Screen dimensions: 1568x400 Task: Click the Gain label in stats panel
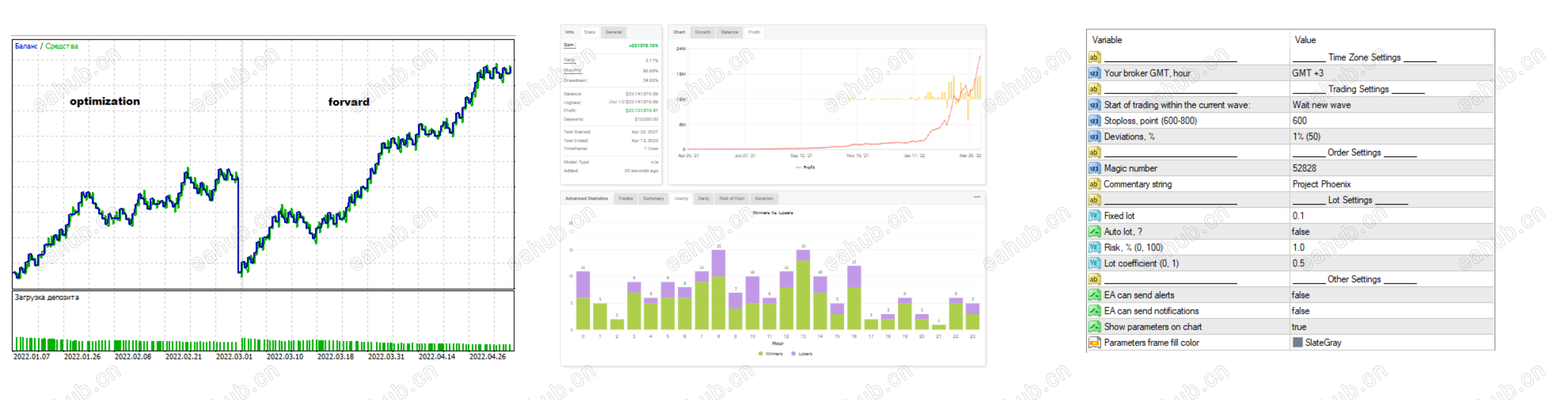(x=569, y=45)
